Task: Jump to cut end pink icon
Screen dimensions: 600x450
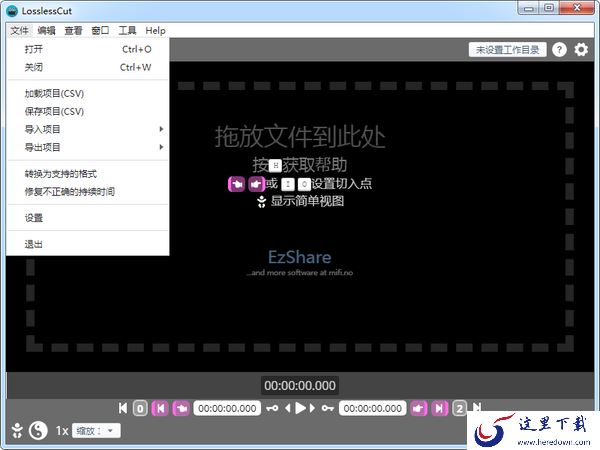Action: [x=439, y=408]
